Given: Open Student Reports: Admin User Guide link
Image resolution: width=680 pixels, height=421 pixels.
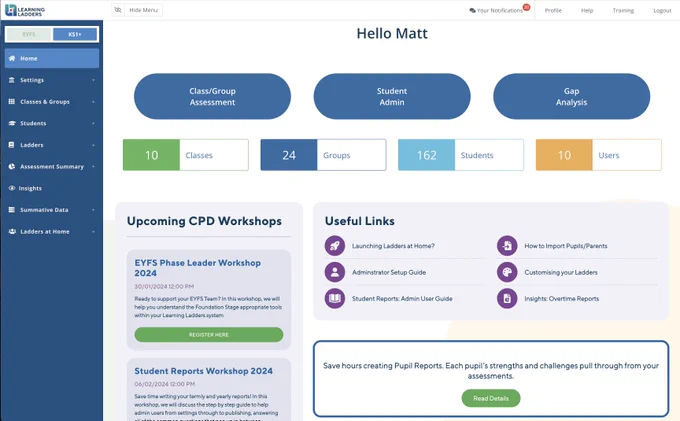Looking at the screenshot, I should click(402, 298).
